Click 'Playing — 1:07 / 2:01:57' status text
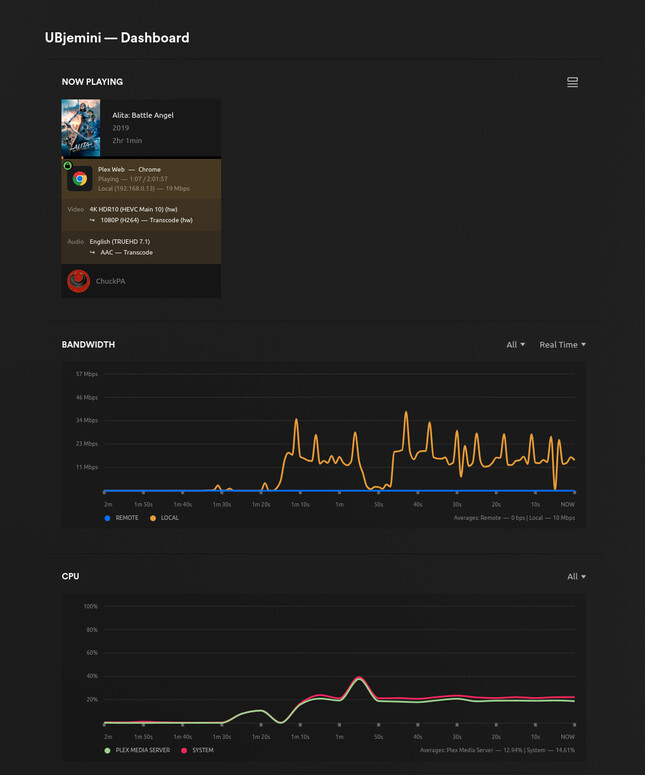The image size is (645, 775). (132, 179)
